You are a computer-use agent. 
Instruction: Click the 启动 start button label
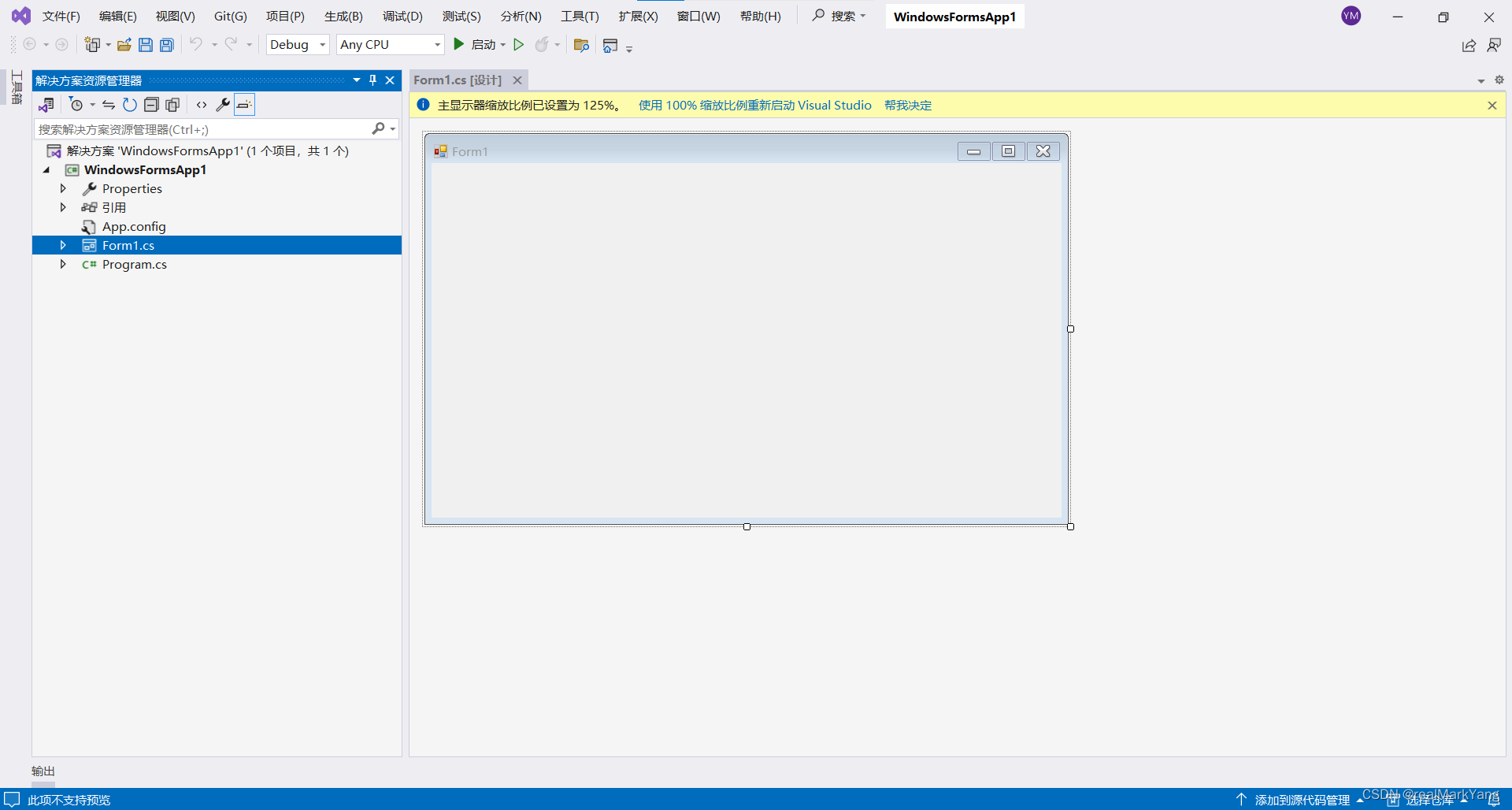point(484,45)
